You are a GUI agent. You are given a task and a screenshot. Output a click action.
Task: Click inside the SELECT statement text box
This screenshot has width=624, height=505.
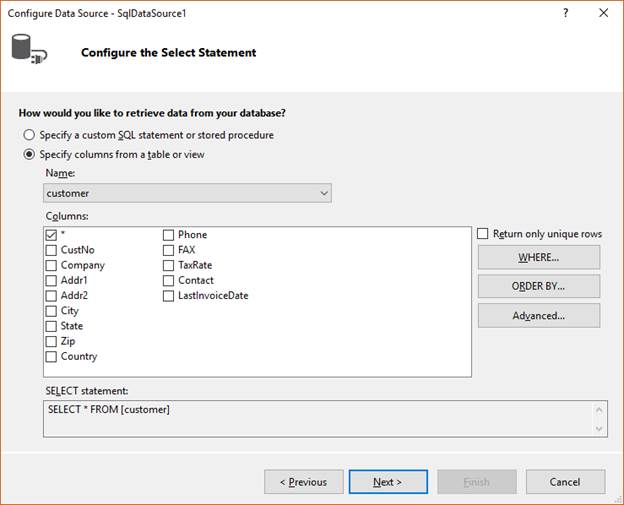click(318, 419)
